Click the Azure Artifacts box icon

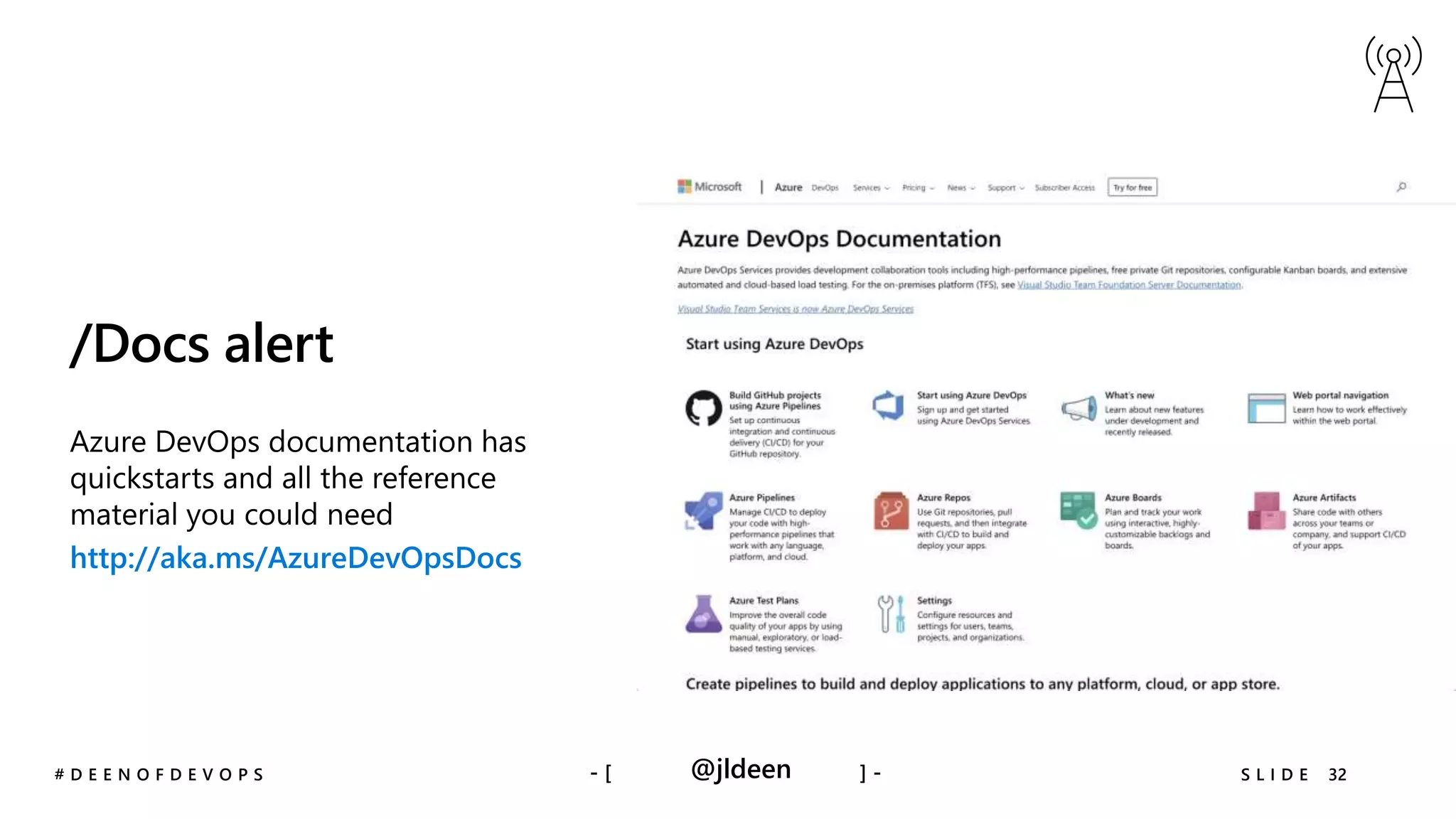(x=1266, y=510)
